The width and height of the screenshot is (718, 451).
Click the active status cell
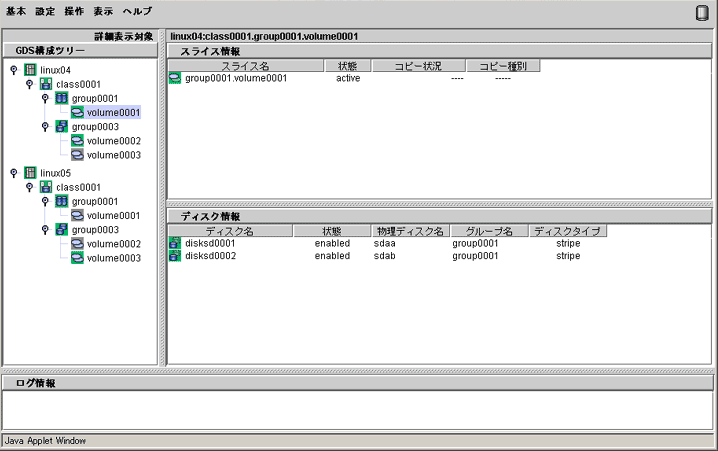348,78
